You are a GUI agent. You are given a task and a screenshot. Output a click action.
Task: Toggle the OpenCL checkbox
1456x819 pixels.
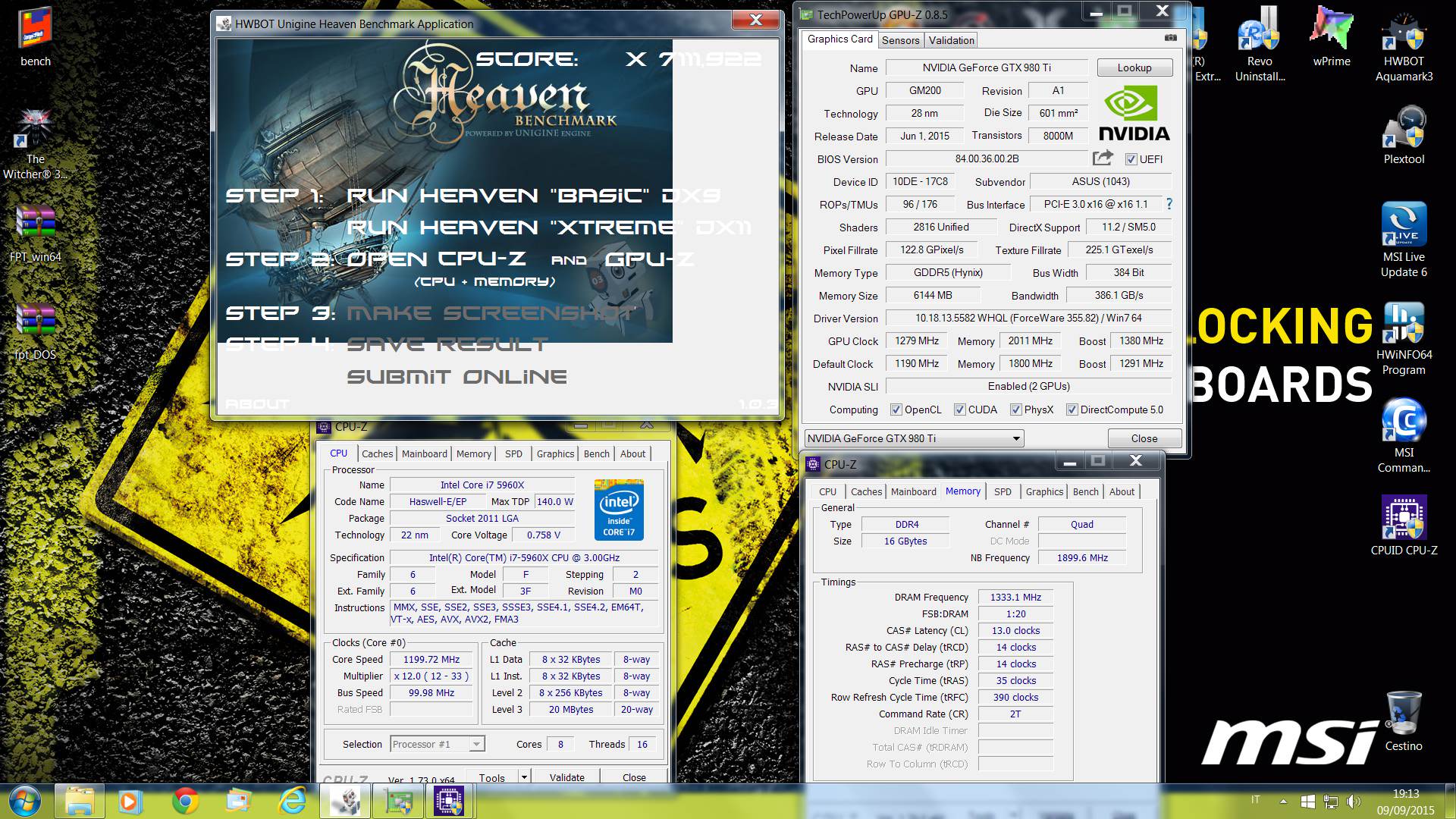pos(896,409)
